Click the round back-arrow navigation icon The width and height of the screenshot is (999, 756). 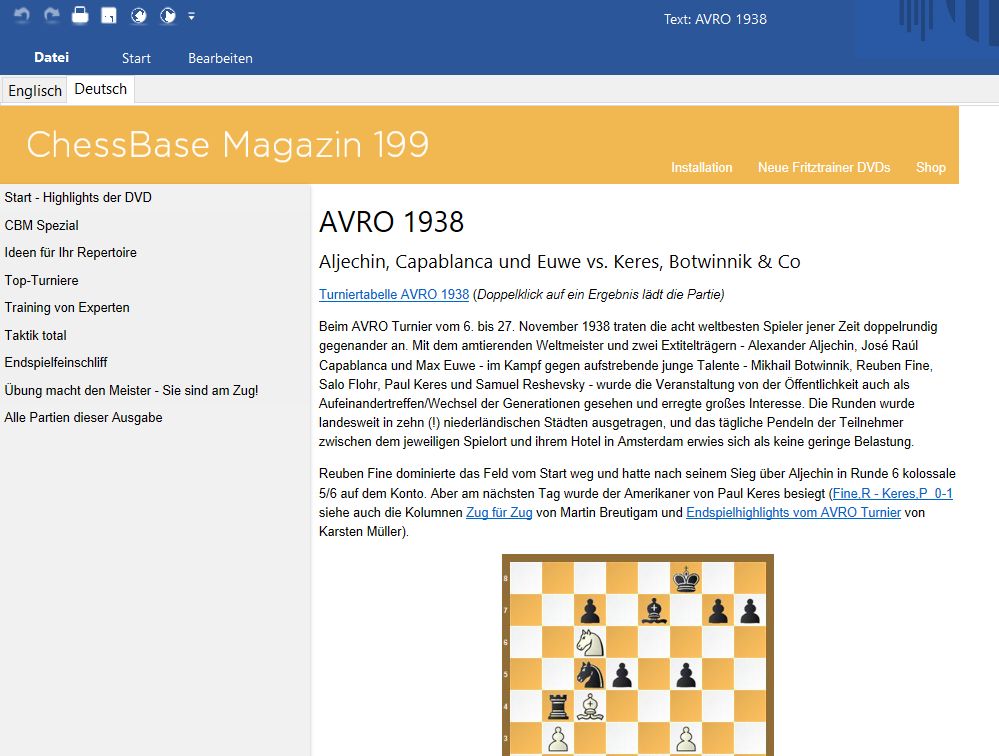coord(139,16)
